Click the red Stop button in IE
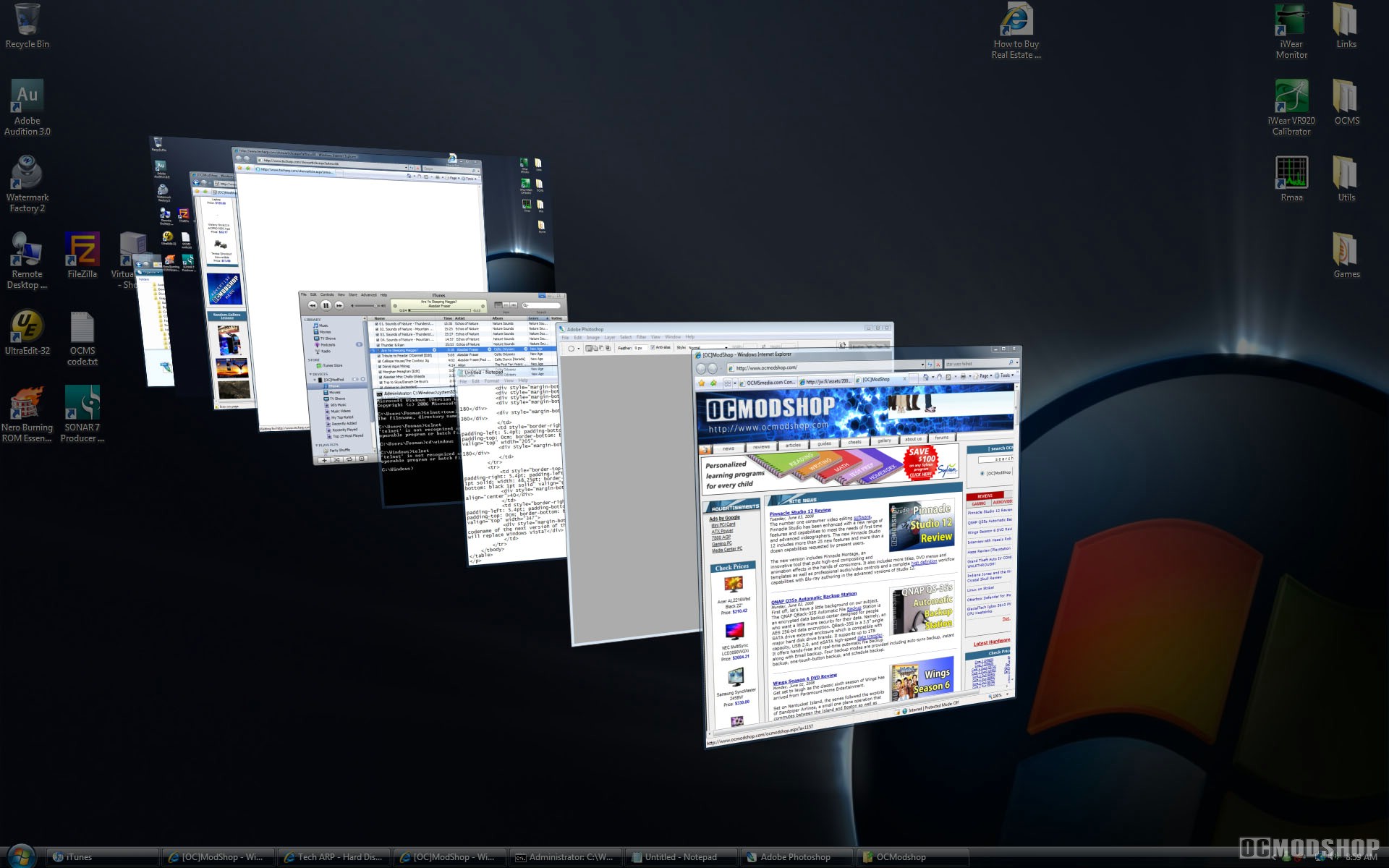1389x868 pixels. click(939, 364)
